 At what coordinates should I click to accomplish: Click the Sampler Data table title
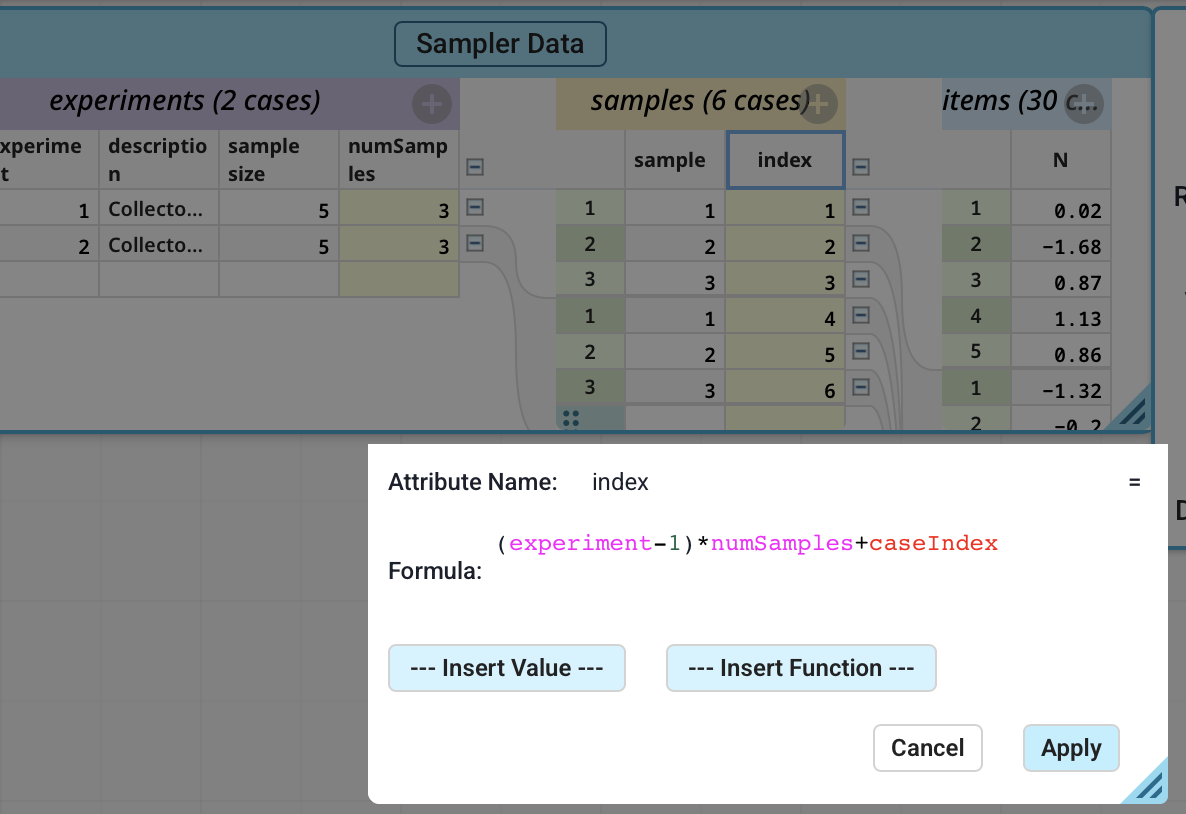[500, 44]
